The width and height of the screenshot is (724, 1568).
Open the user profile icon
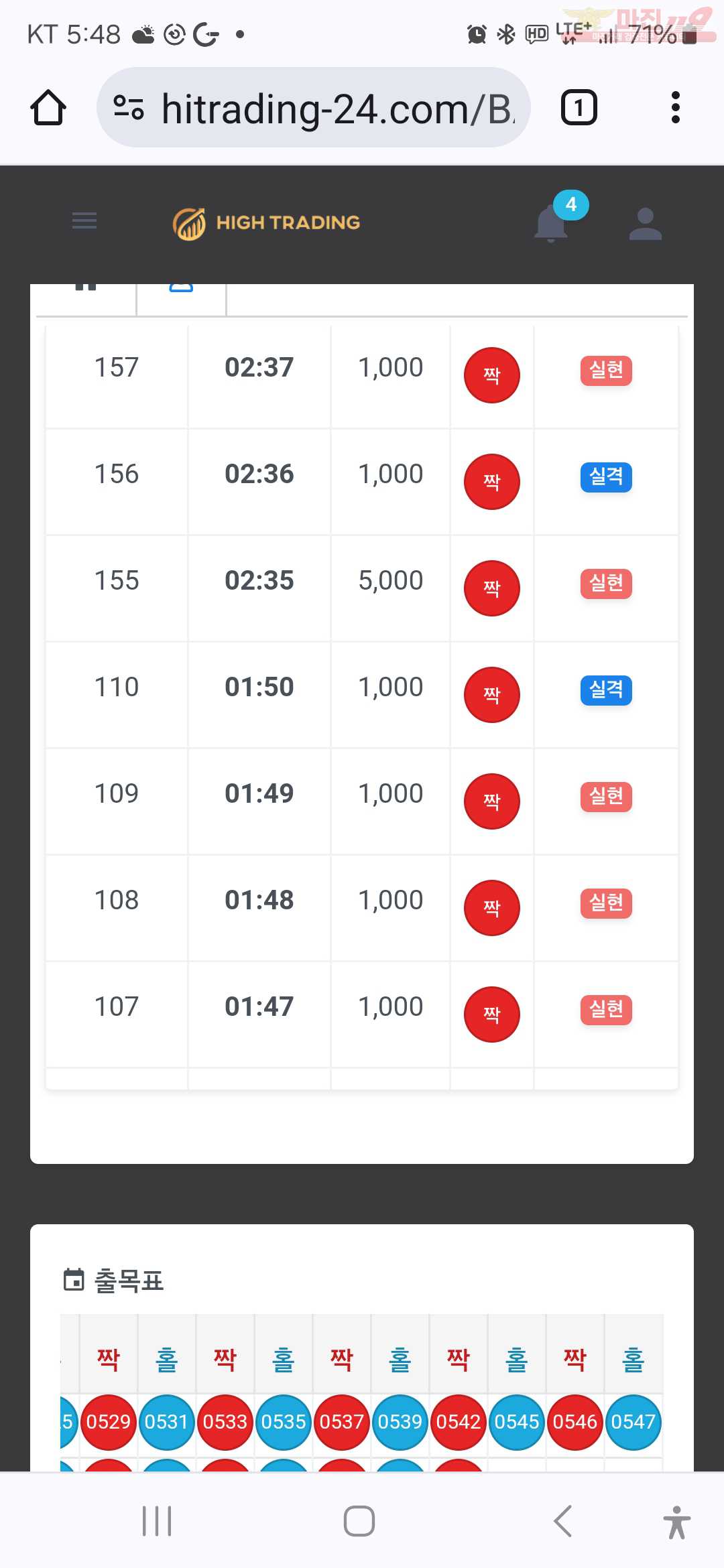(646, 224)
